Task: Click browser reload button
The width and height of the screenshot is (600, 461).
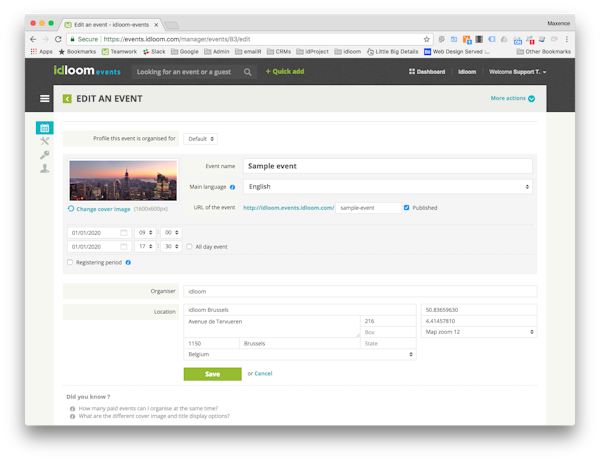Action: [58, 39]
